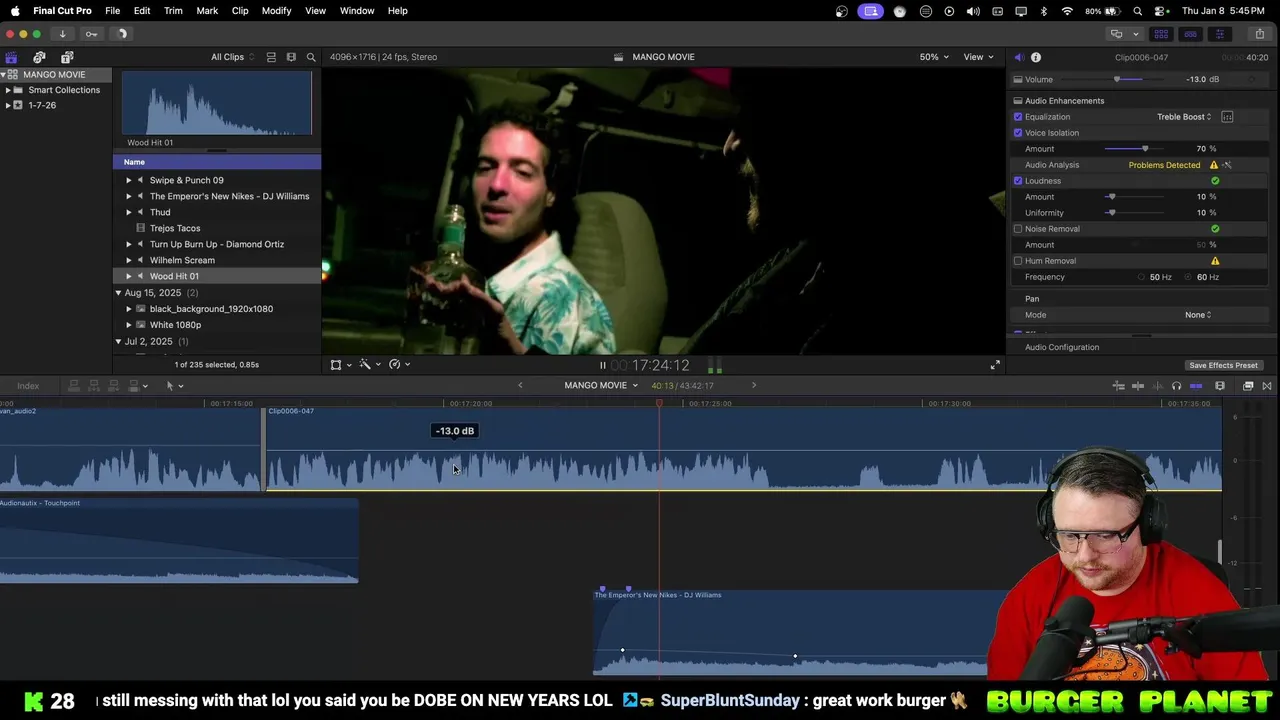Uncheck the Loudness checkbox
This screenshot has height=720, width=1280.
coord(1018,181)
